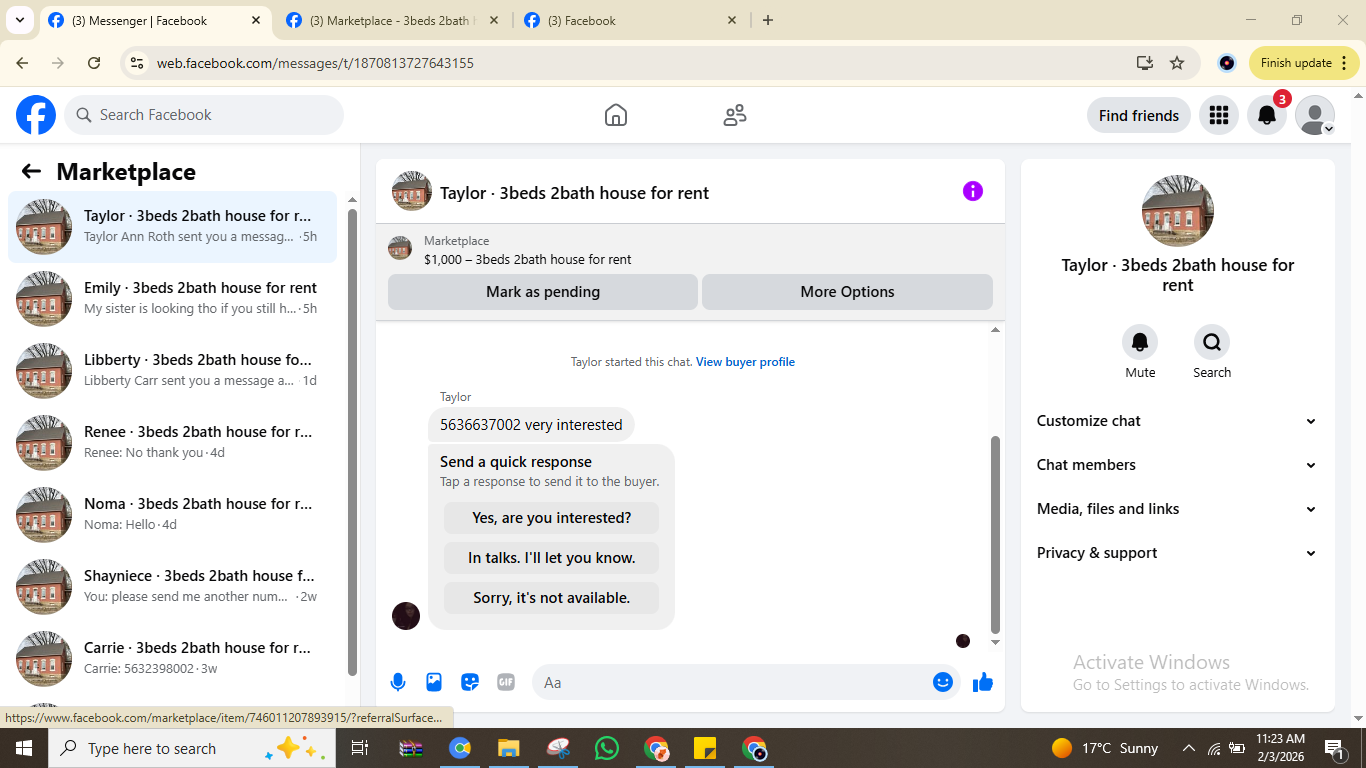Viewport: 1366px width, 768px height.
Task: Open Notifications bell with badge
Action: 1267,115
